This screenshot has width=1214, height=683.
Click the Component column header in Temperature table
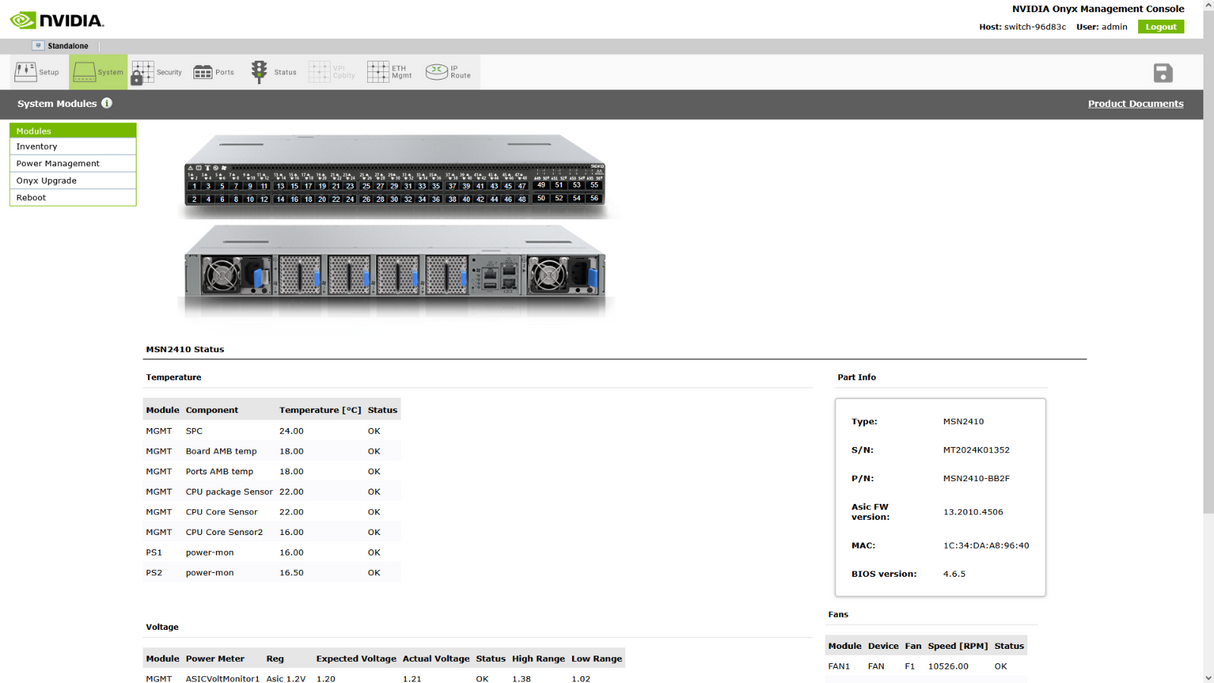point(212,410)
